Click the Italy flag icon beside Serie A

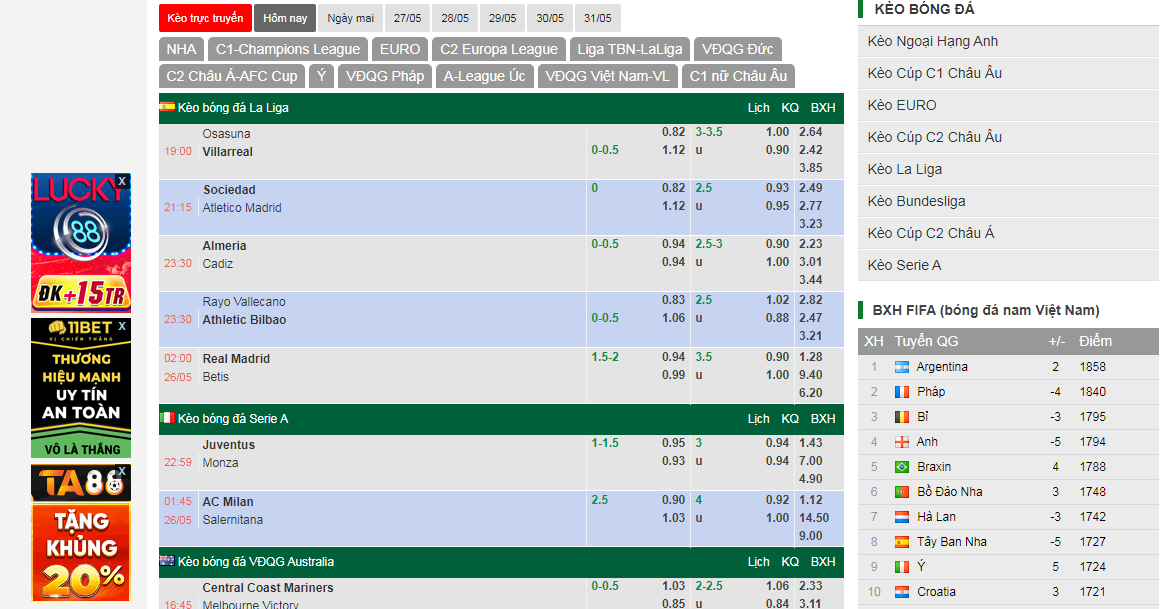pos(167,418)
